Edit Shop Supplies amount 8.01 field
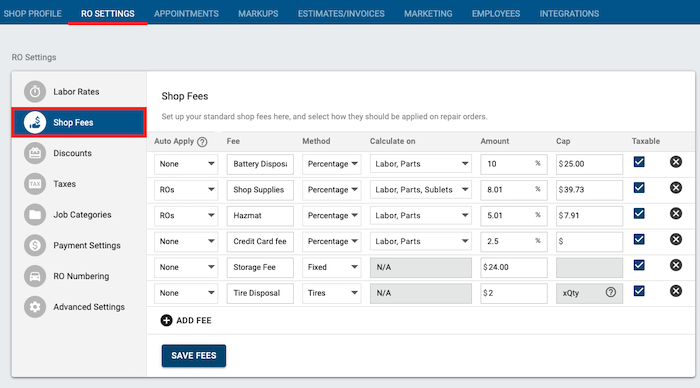This screenshot has height=388, width=700. pos(514,190)
